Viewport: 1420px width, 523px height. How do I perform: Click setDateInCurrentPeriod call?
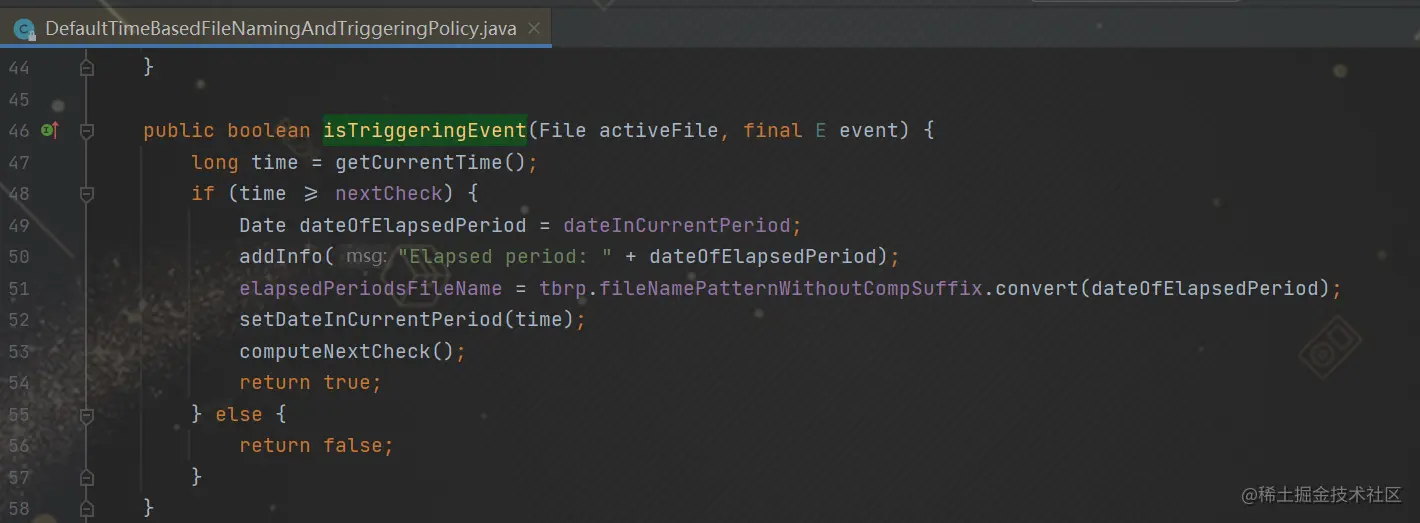click(371, 320)
